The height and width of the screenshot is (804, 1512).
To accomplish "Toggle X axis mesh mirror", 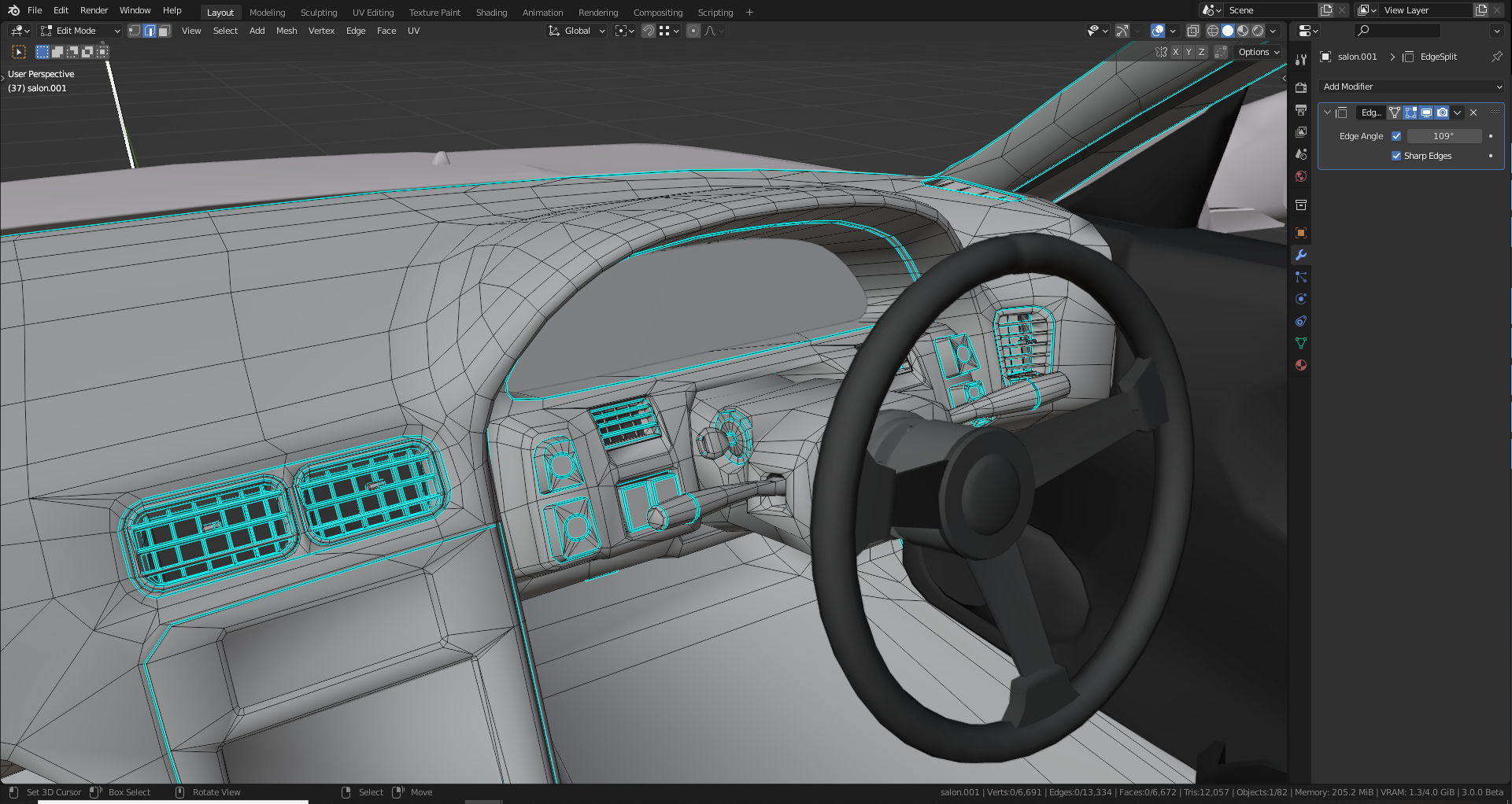I will click(x=1175, y=52).
